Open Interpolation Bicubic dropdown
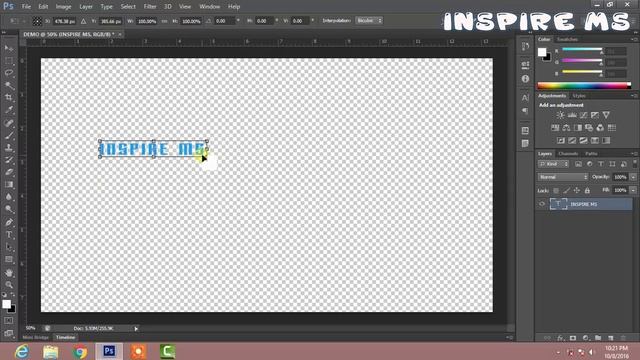The image size is (640, 360). 369,20
